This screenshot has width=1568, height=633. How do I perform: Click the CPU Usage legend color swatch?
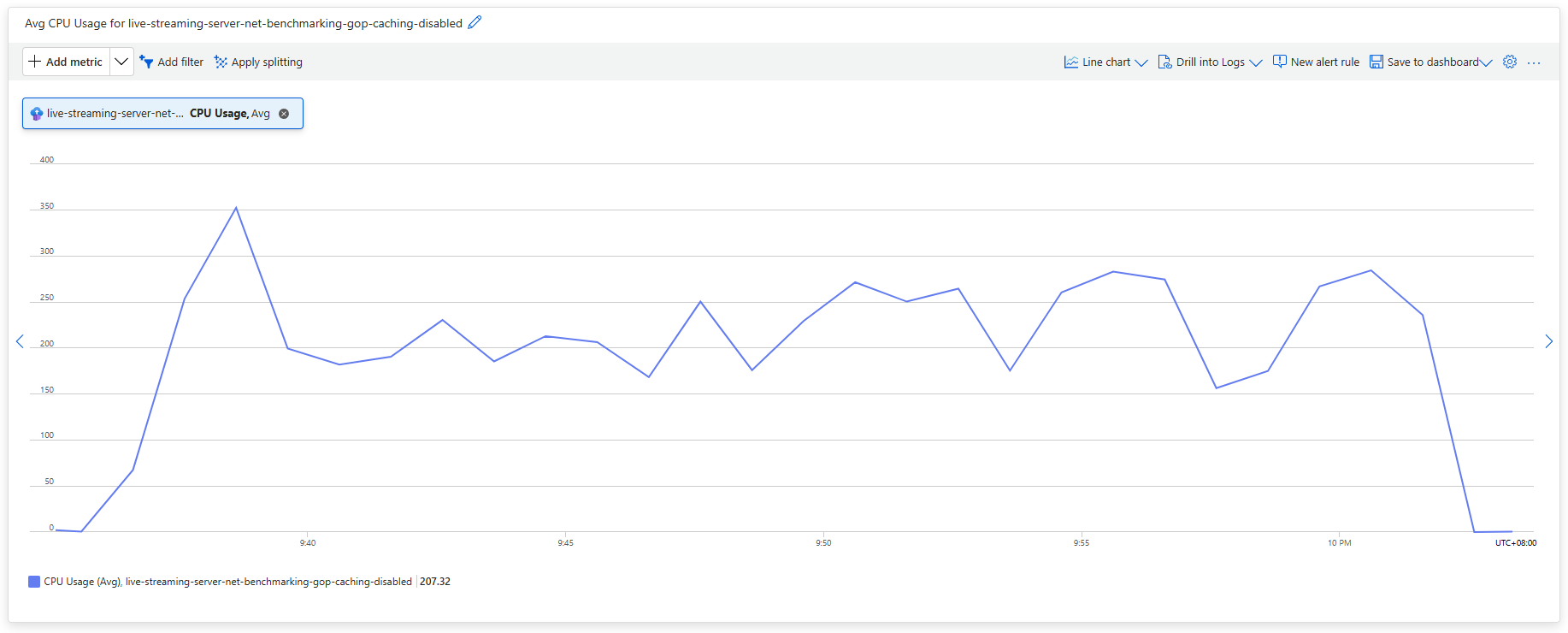point(34,582)
